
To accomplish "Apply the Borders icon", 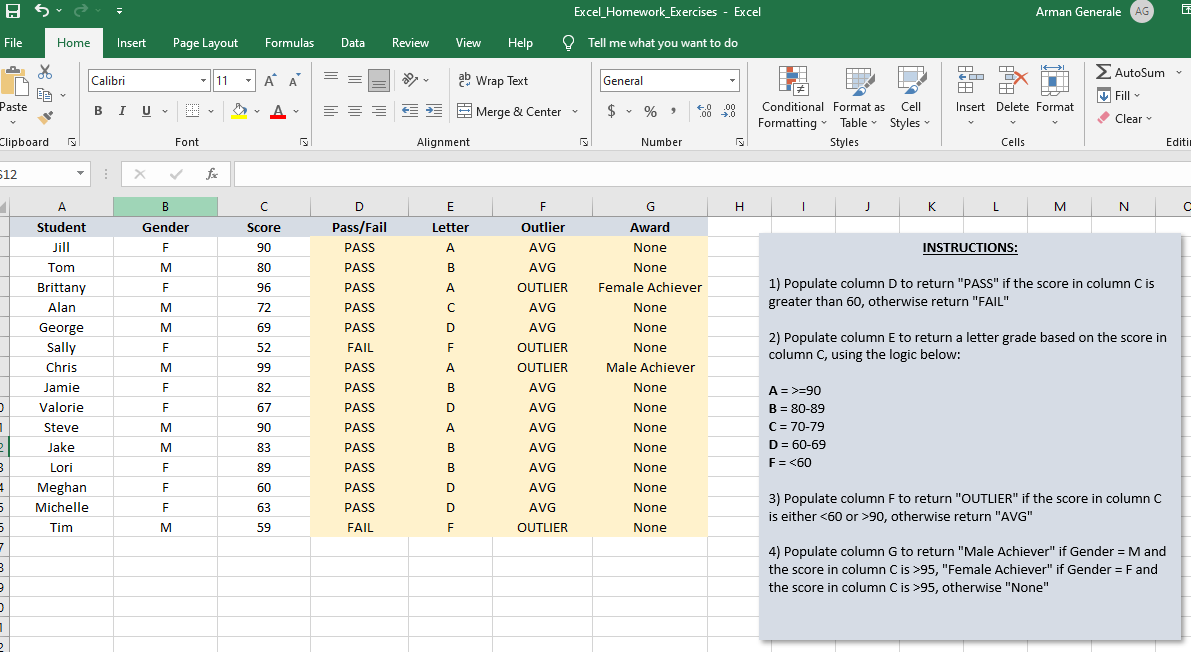I will [x=193, y=111].
